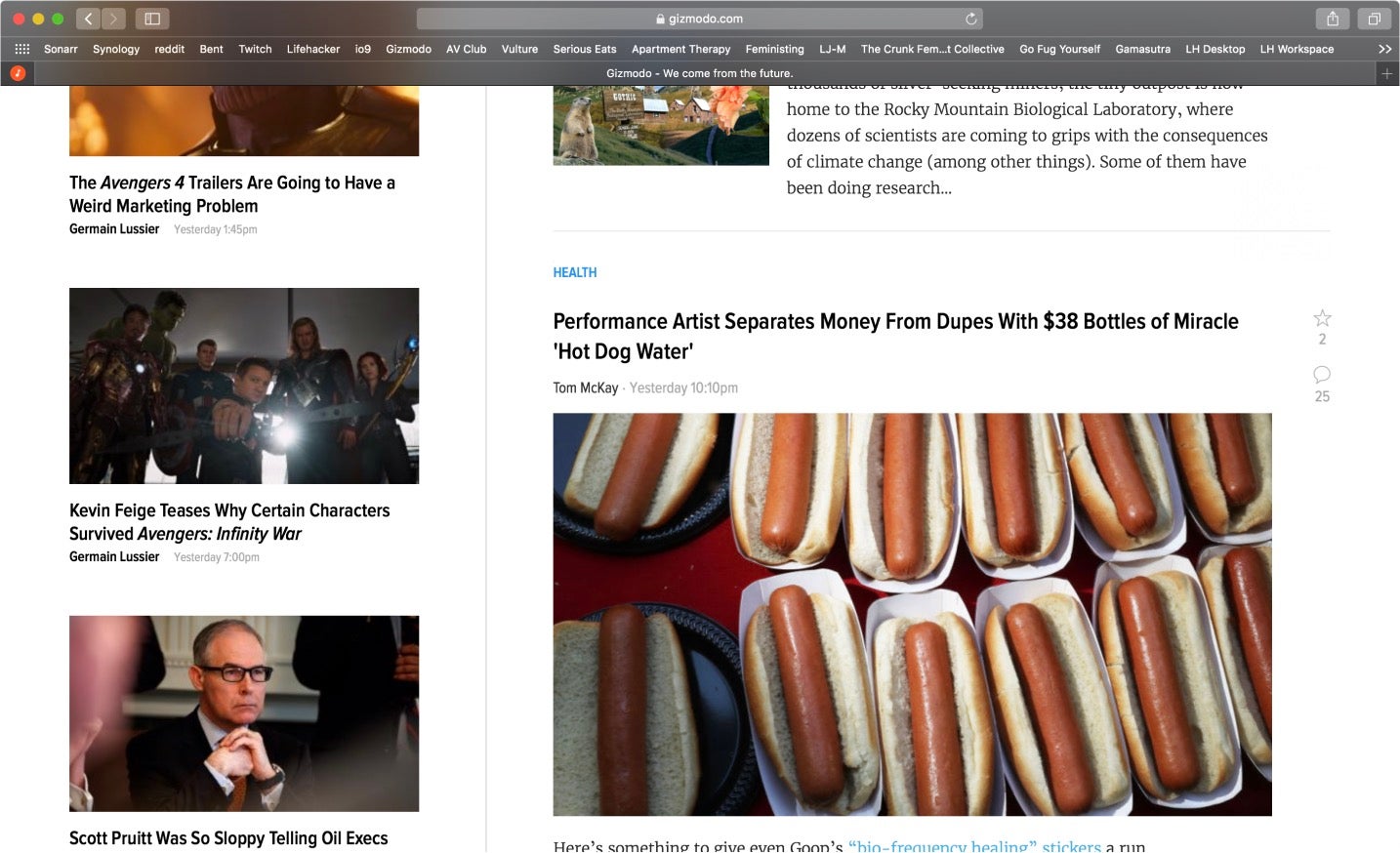Screen dimensions: 1400x853
Task: Open the Share sheet icon
Action: coord(1332,19)
